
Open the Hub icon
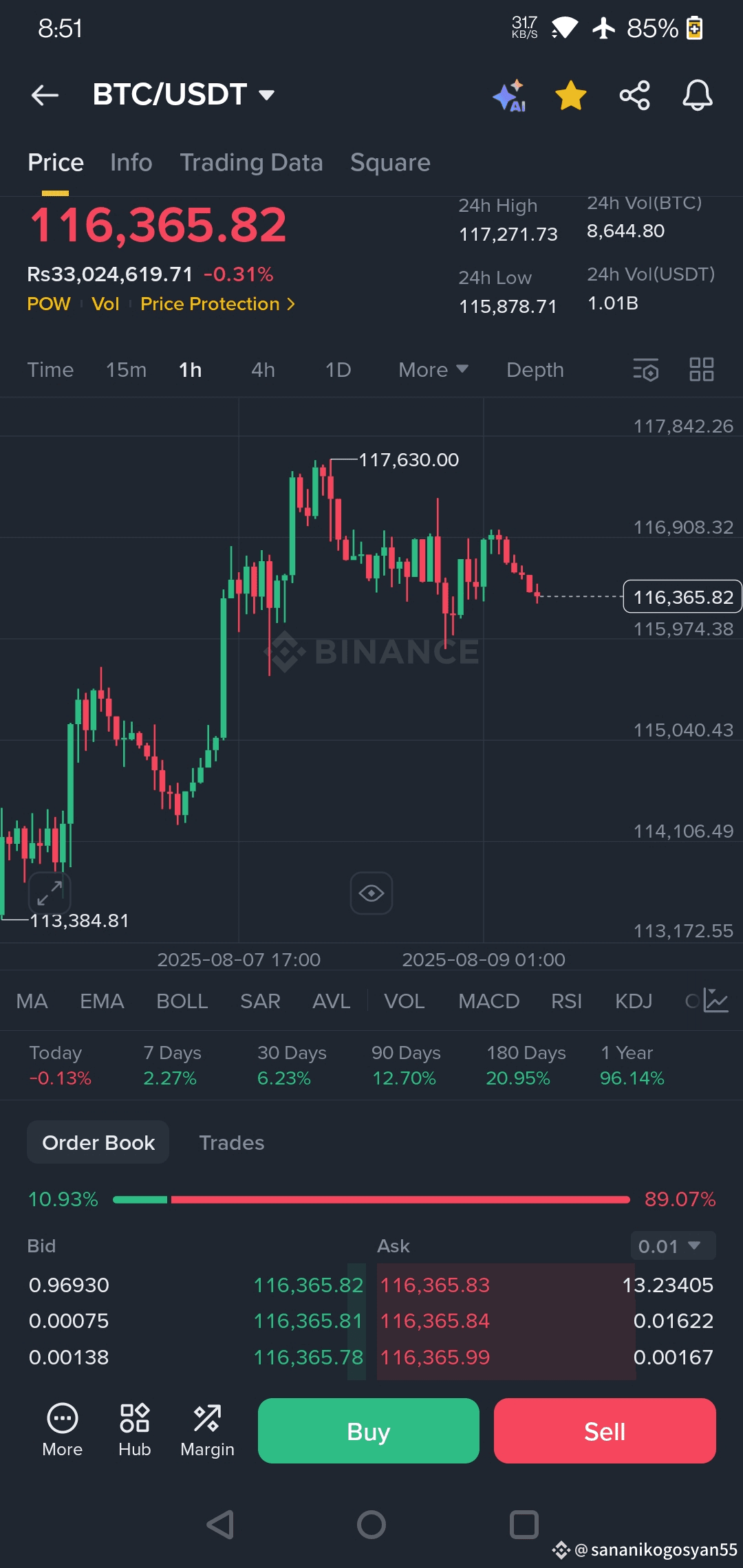tap(135, 1430)
